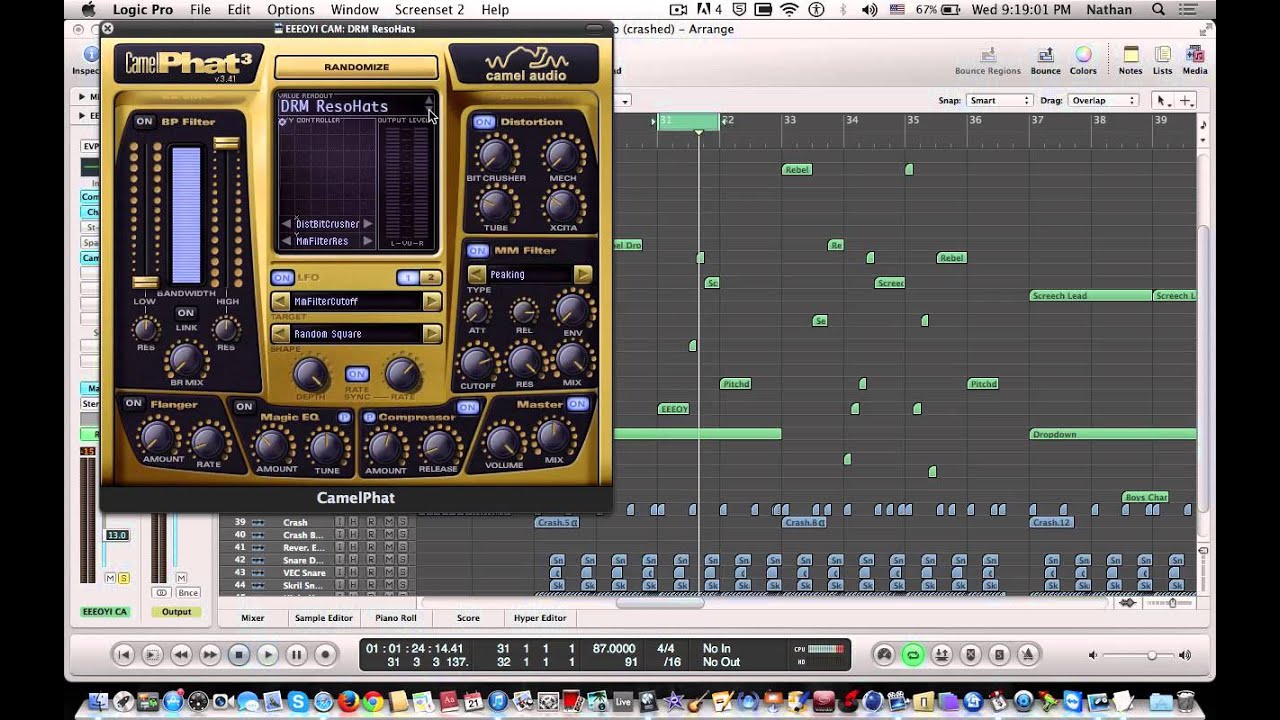Open the Bounce tool in Arrange toolbar
Screen dimensions: 1280x720
coord(1045,60)
